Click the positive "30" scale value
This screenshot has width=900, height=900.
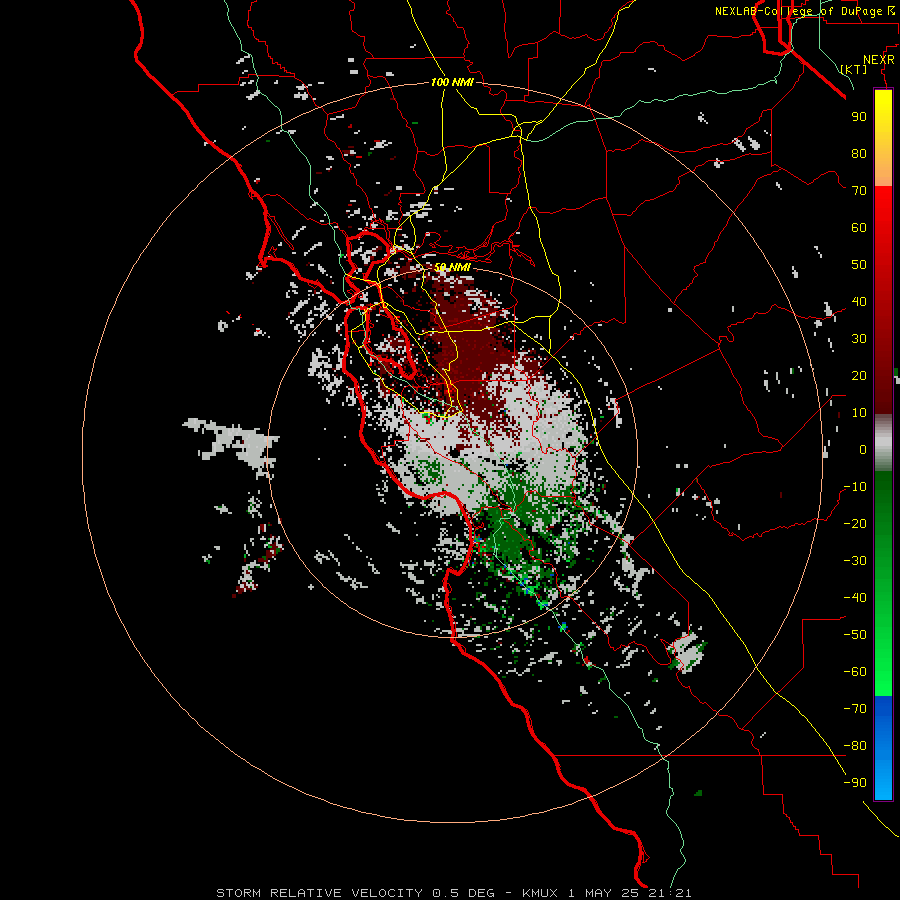click(x=859, y=339)
